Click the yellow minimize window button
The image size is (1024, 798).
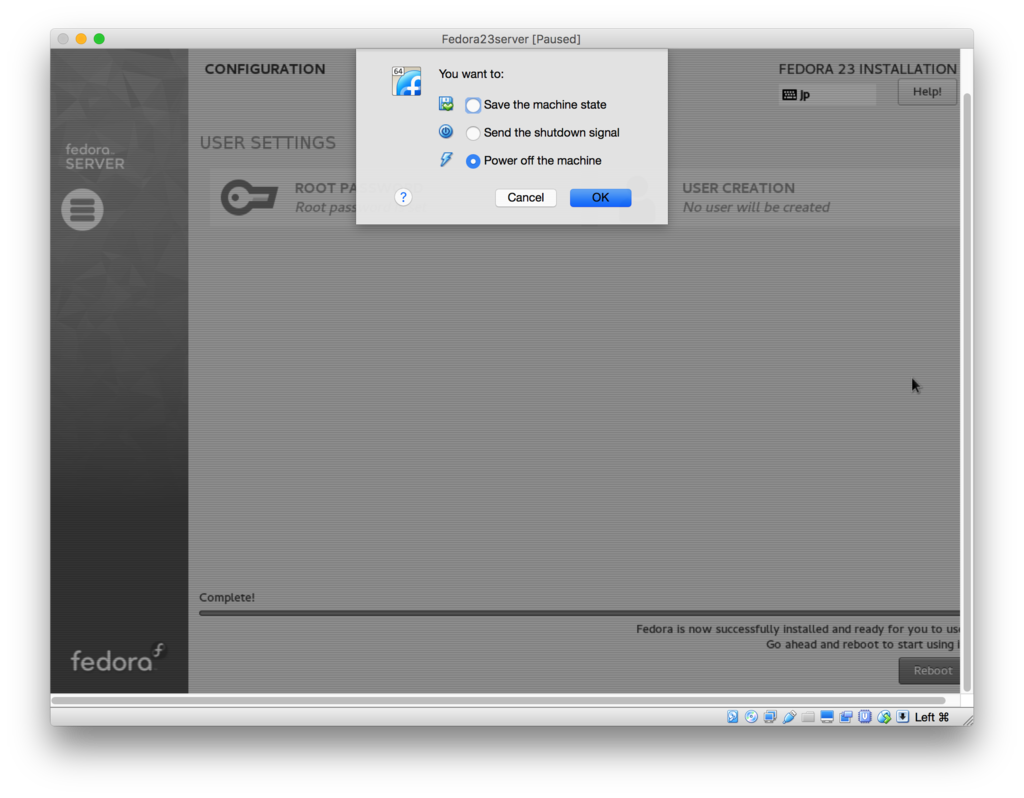click(81, 39)
